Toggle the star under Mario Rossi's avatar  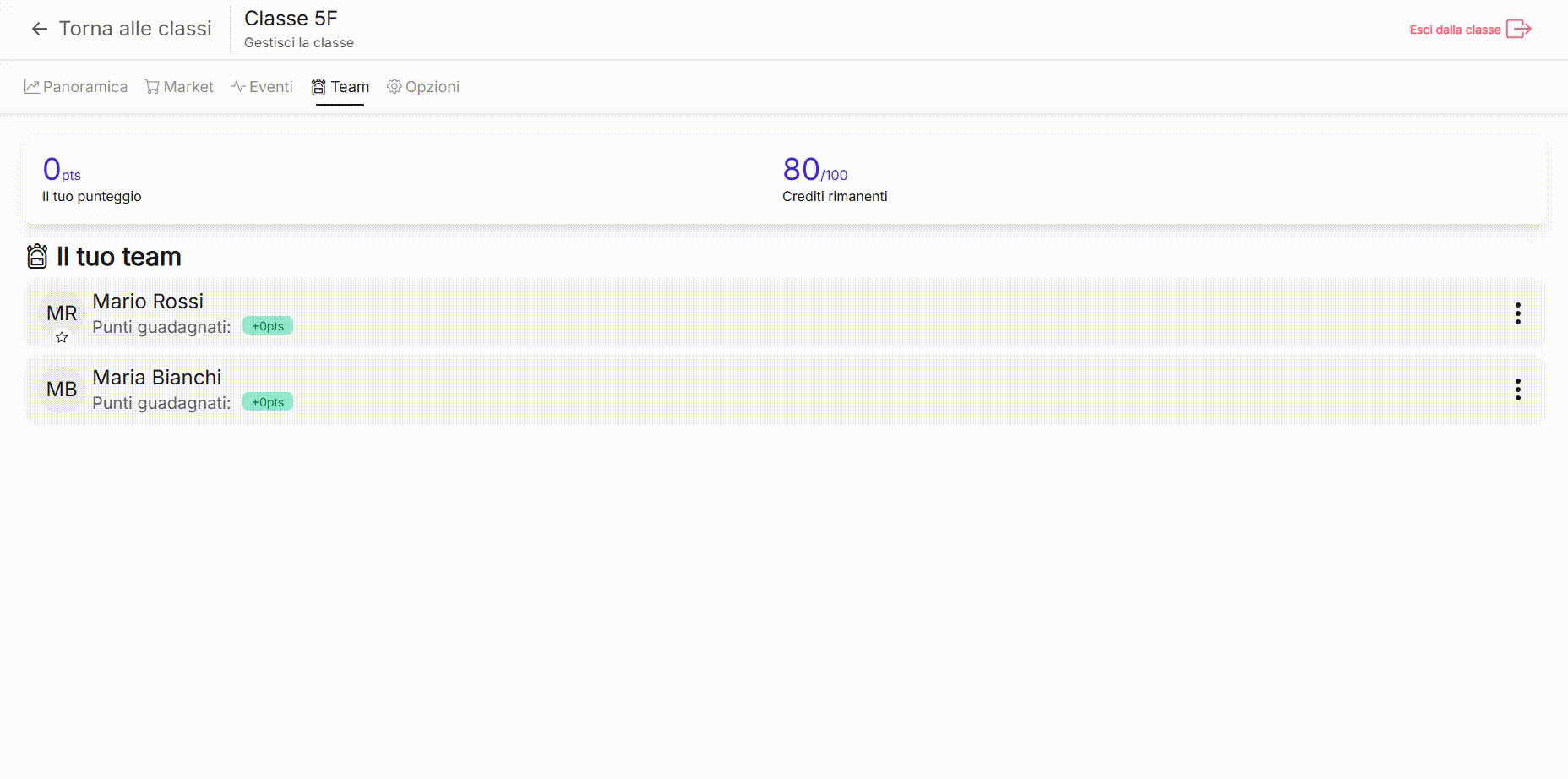(62, 337)
